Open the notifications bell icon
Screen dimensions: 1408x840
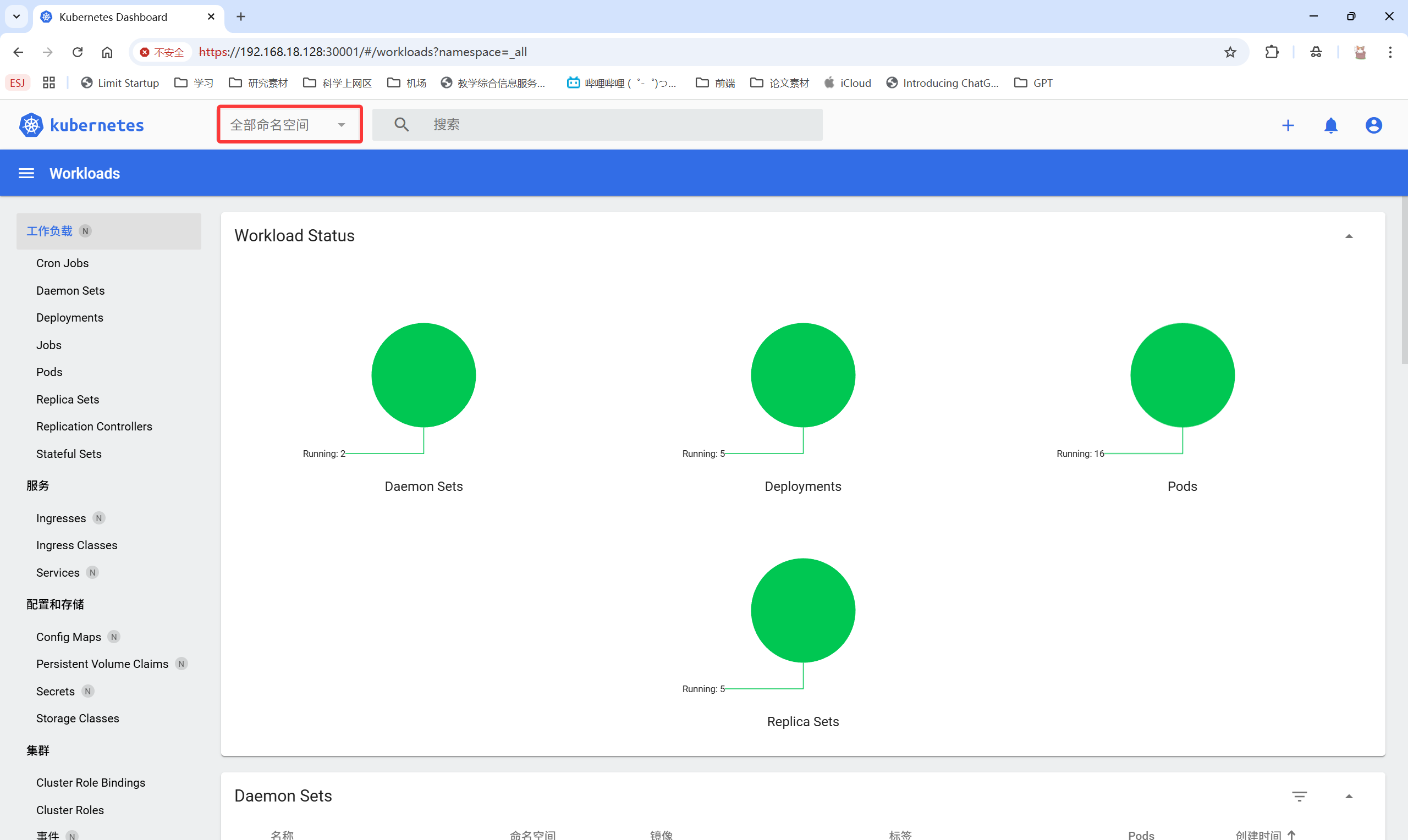tap(1330, 125)
